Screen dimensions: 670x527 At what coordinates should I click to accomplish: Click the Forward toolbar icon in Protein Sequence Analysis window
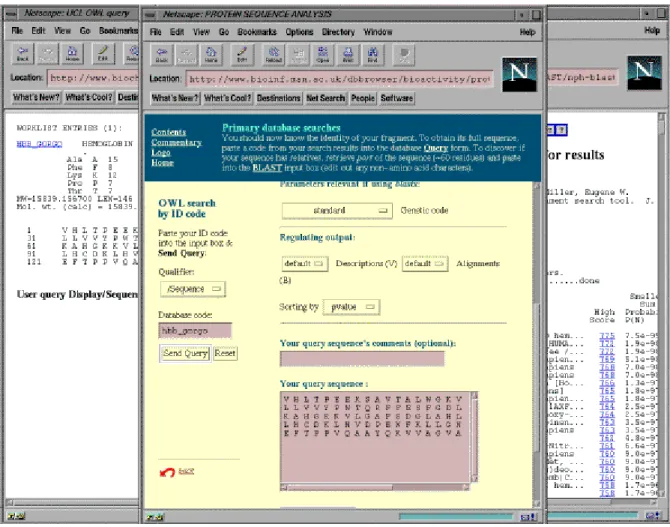pyautogui.click(x=187, y=55)
